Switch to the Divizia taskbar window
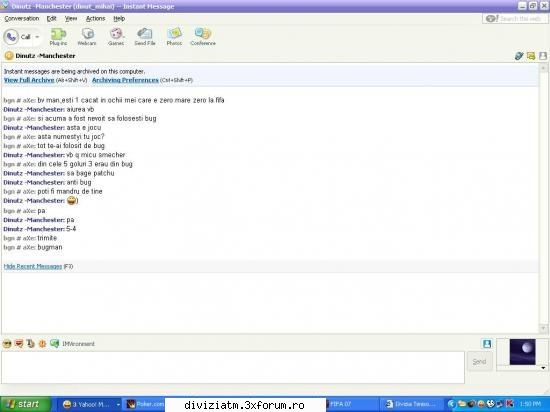Image resolution: width=550 pixels, height=412 pixels. pyautogui.click(x=411, y=404)
